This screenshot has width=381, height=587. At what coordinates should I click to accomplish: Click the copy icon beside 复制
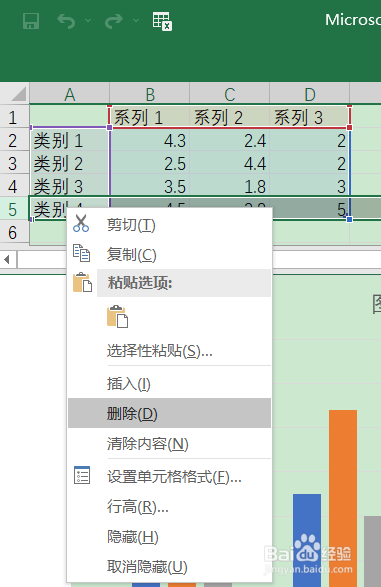pyautogui.click(x=81, y=253)
